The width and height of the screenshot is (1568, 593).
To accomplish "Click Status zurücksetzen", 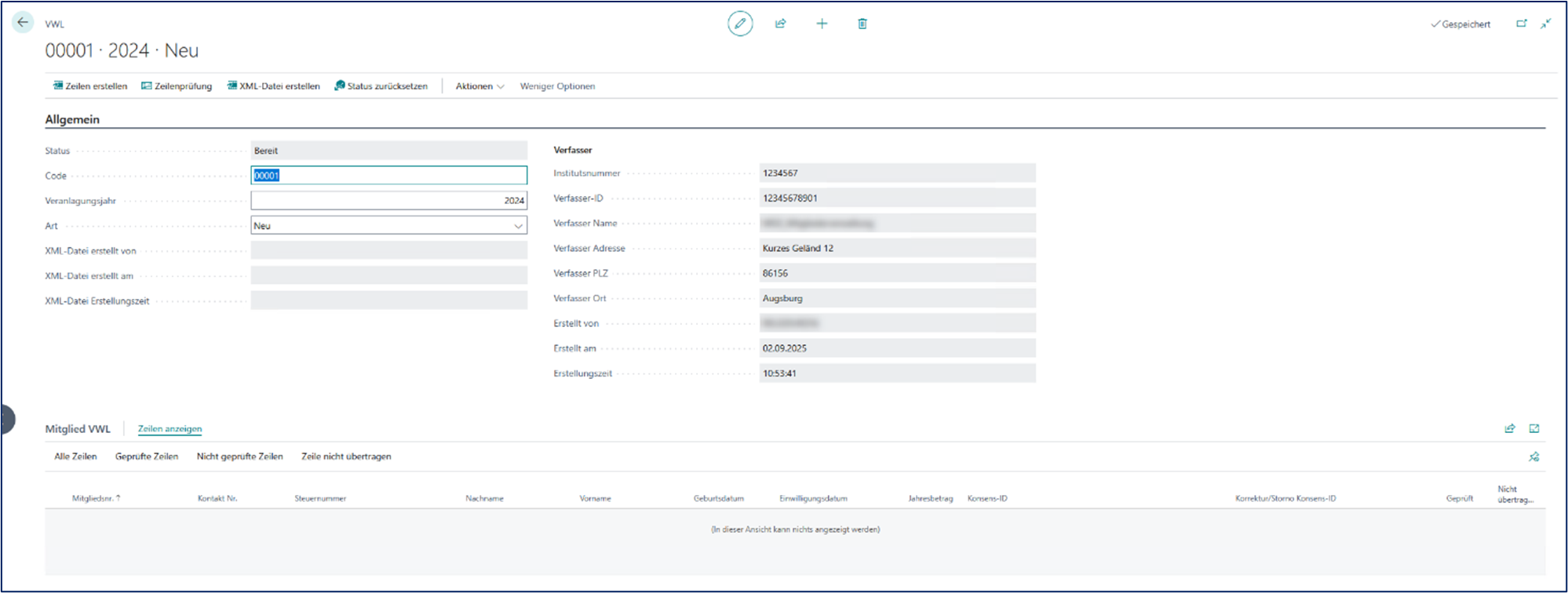I will pos(381,86).
